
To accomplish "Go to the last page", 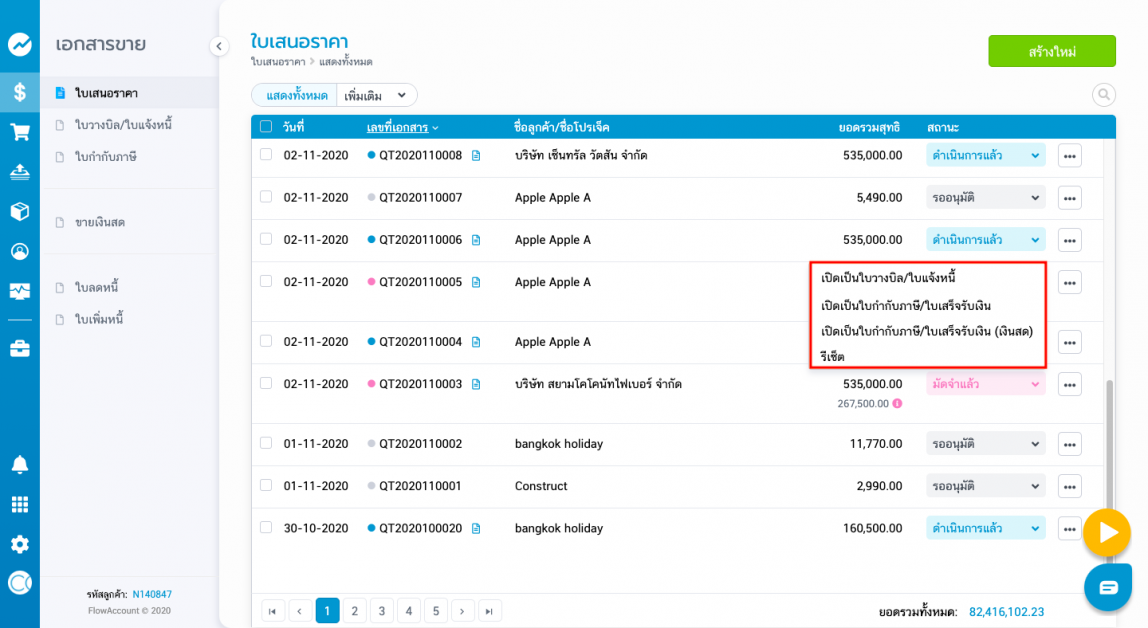I will click(489, 610).
